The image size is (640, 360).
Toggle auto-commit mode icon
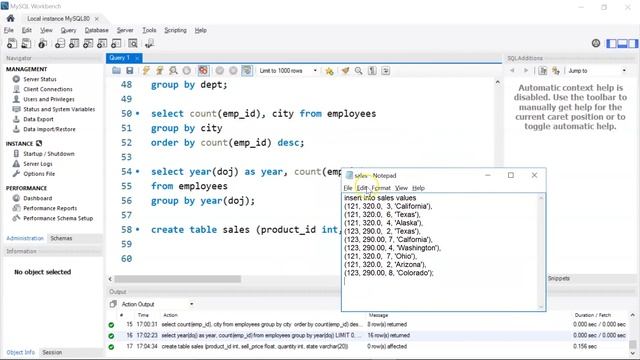click(247, 71)
